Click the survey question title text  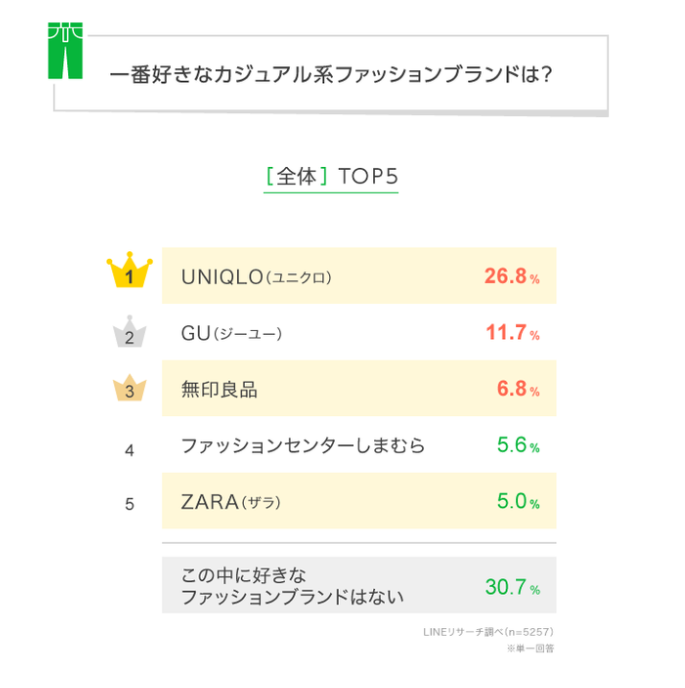pyautogui.click(x=330, y=74)
